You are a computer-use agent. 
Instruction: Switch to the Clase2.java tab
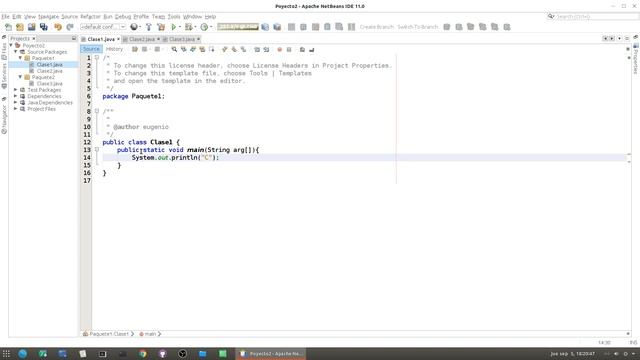142,39
